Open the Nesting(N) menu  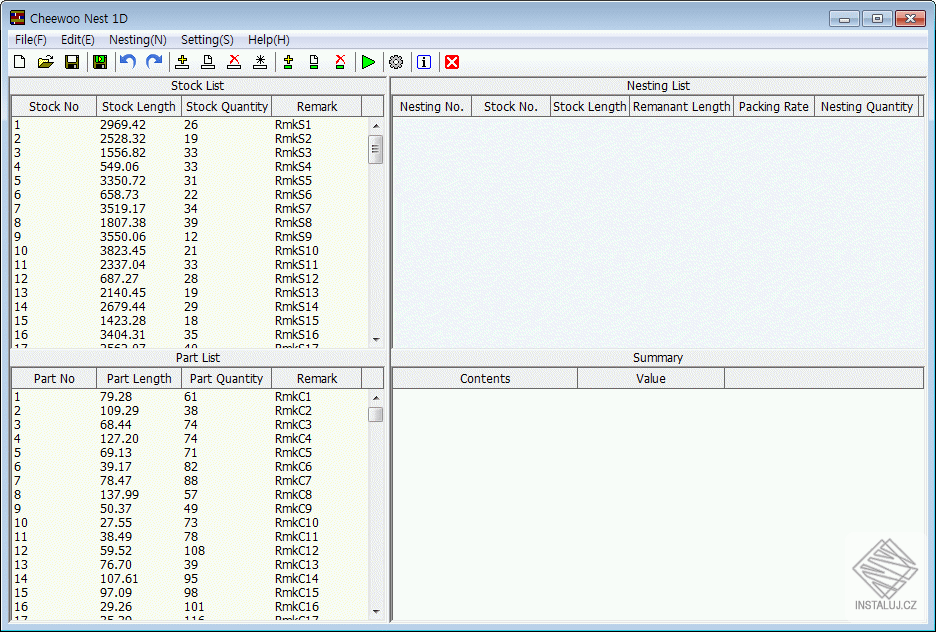coord(138,40)
